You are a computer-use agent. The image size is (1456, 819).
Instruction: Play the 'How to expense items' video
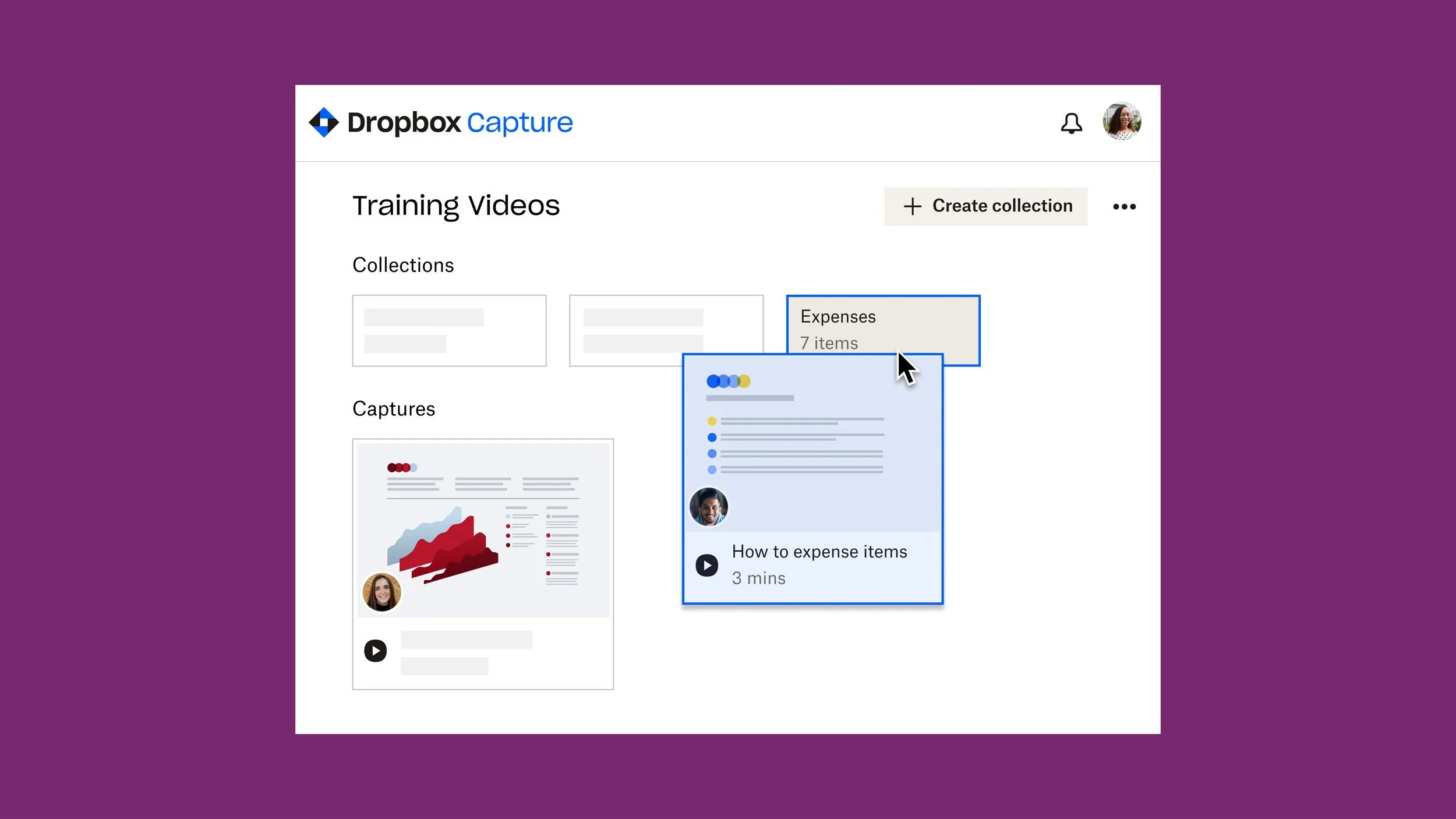tap(706, 566)
